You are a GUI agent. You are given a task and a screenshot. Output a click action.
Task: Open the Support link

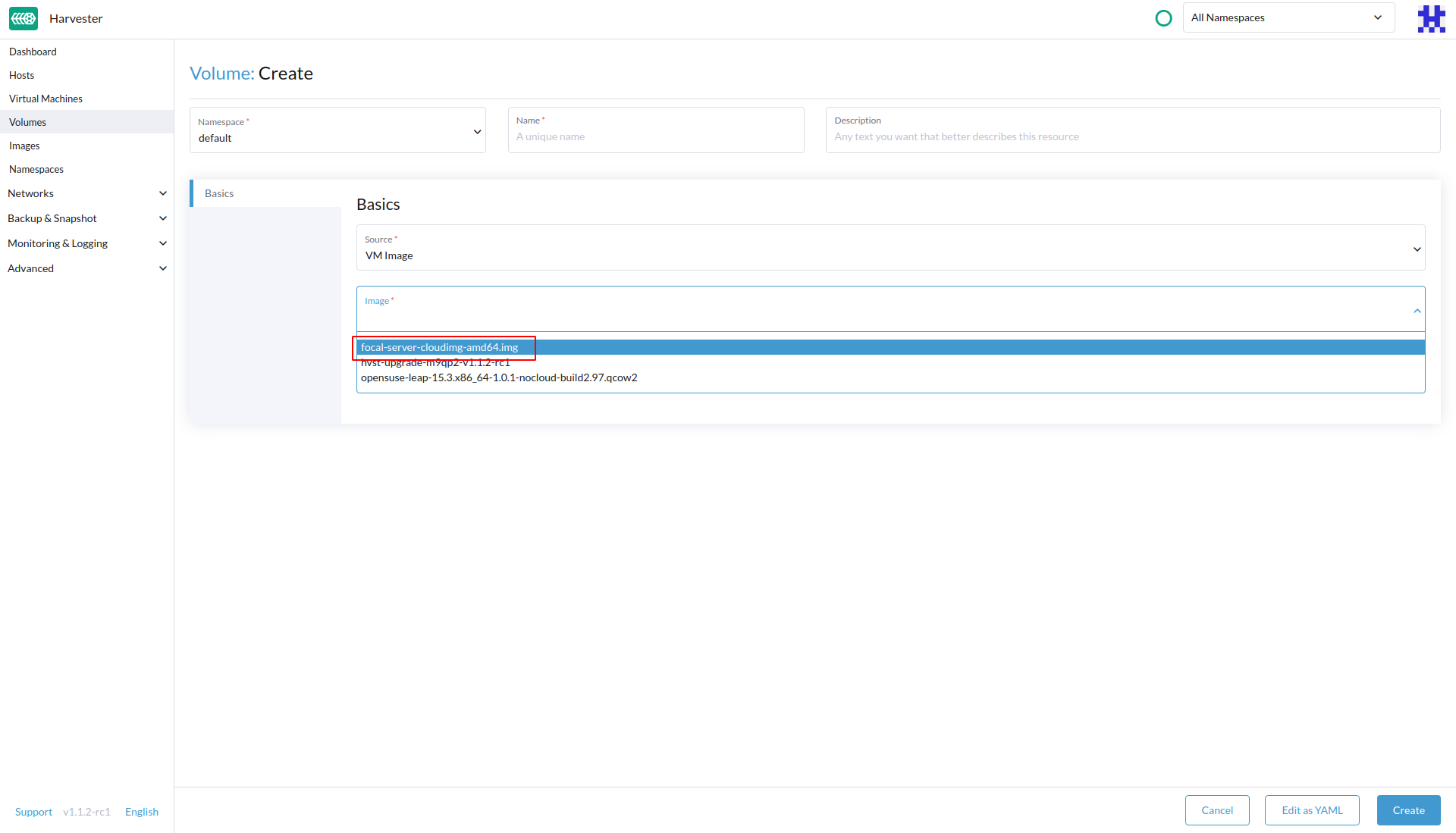pos(33,812)
